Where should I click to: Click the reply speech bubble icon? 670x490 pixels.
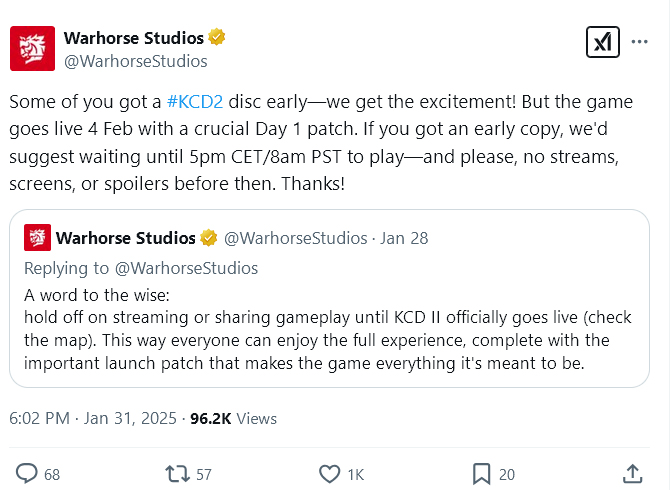coord(26,474)
